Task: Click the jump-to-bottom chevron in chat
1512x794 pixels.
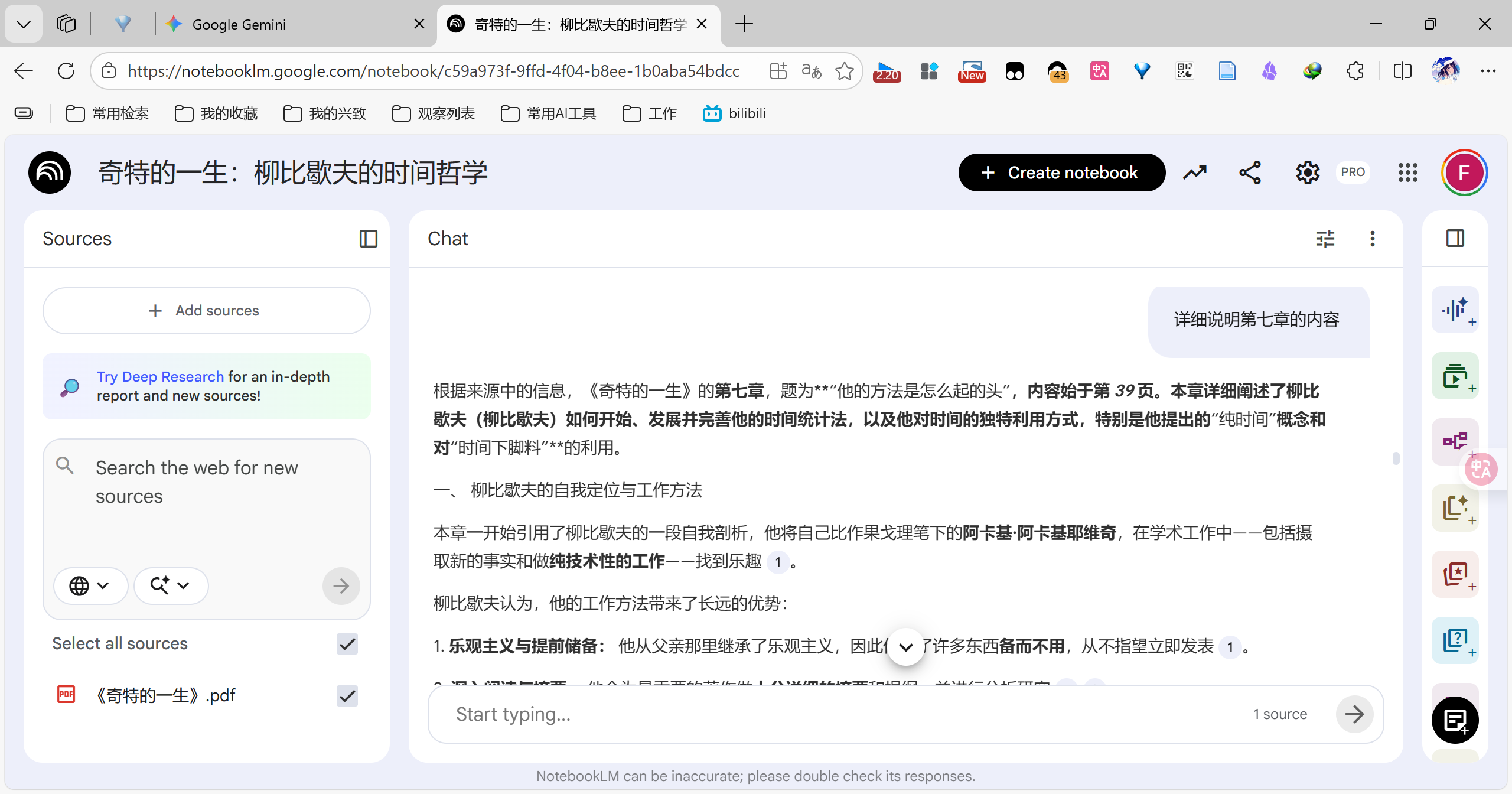Action: click(905, 647)
